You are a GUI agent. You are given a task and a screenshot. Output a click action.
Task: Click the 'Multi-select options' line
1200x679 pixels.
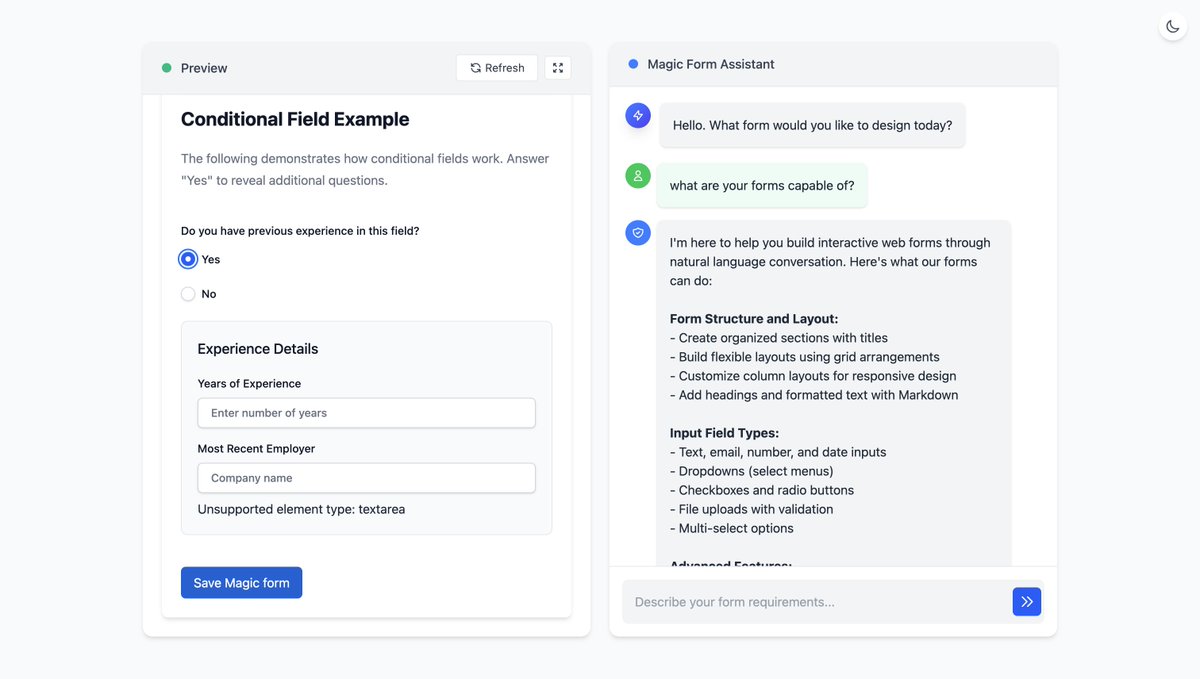pyautogui.click(x=732, y=528)
